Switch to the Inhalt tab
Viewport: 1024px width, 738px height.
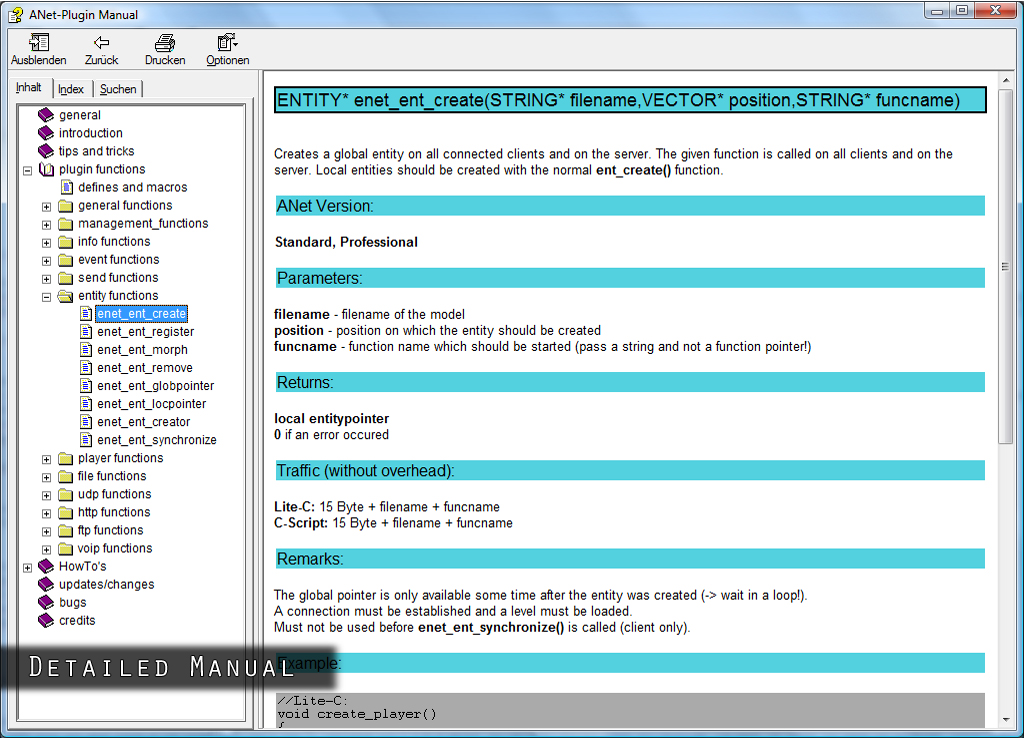click(29, 88)
